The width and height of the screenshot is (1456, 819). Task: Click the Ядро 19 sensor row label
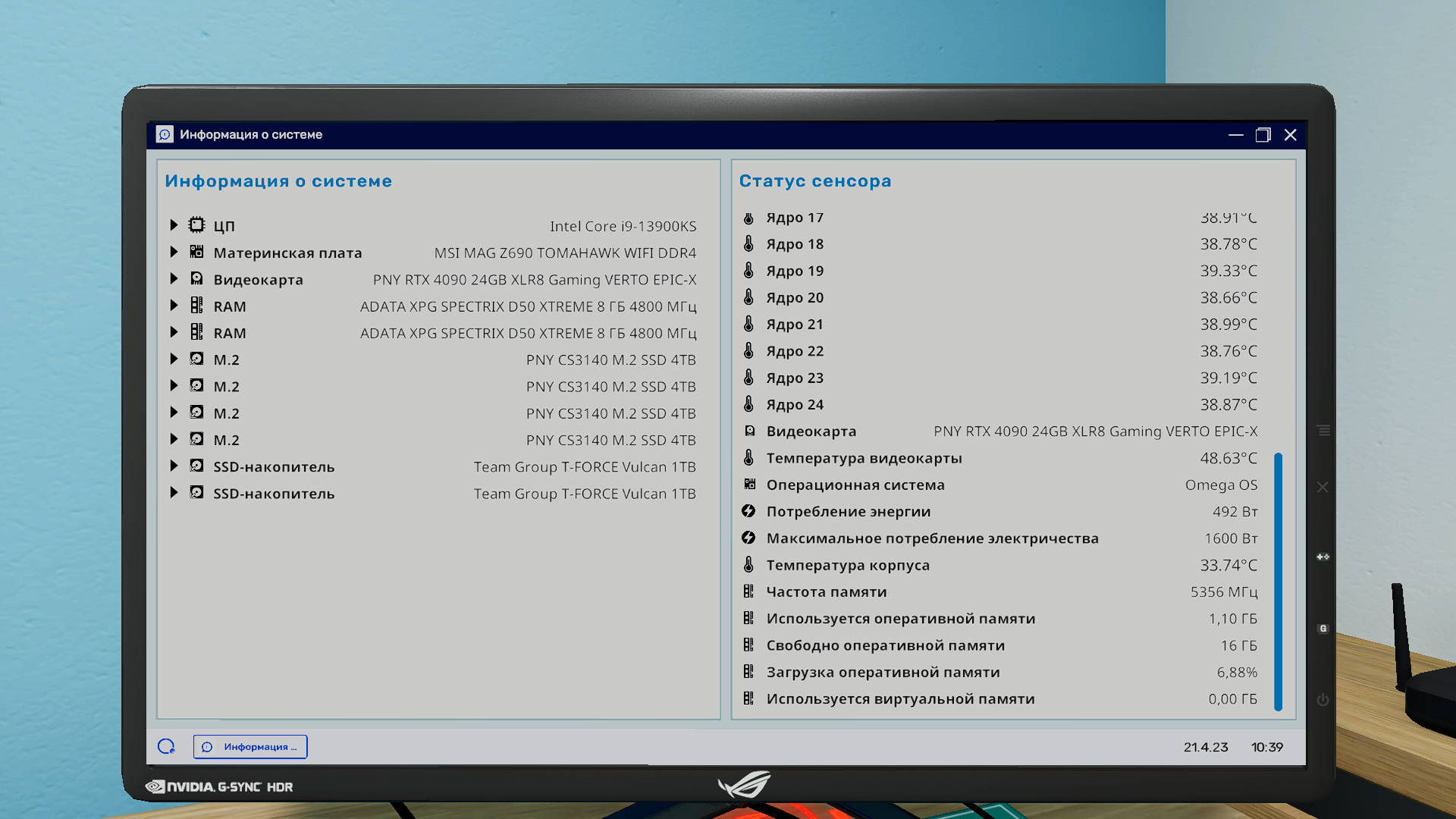795,271
